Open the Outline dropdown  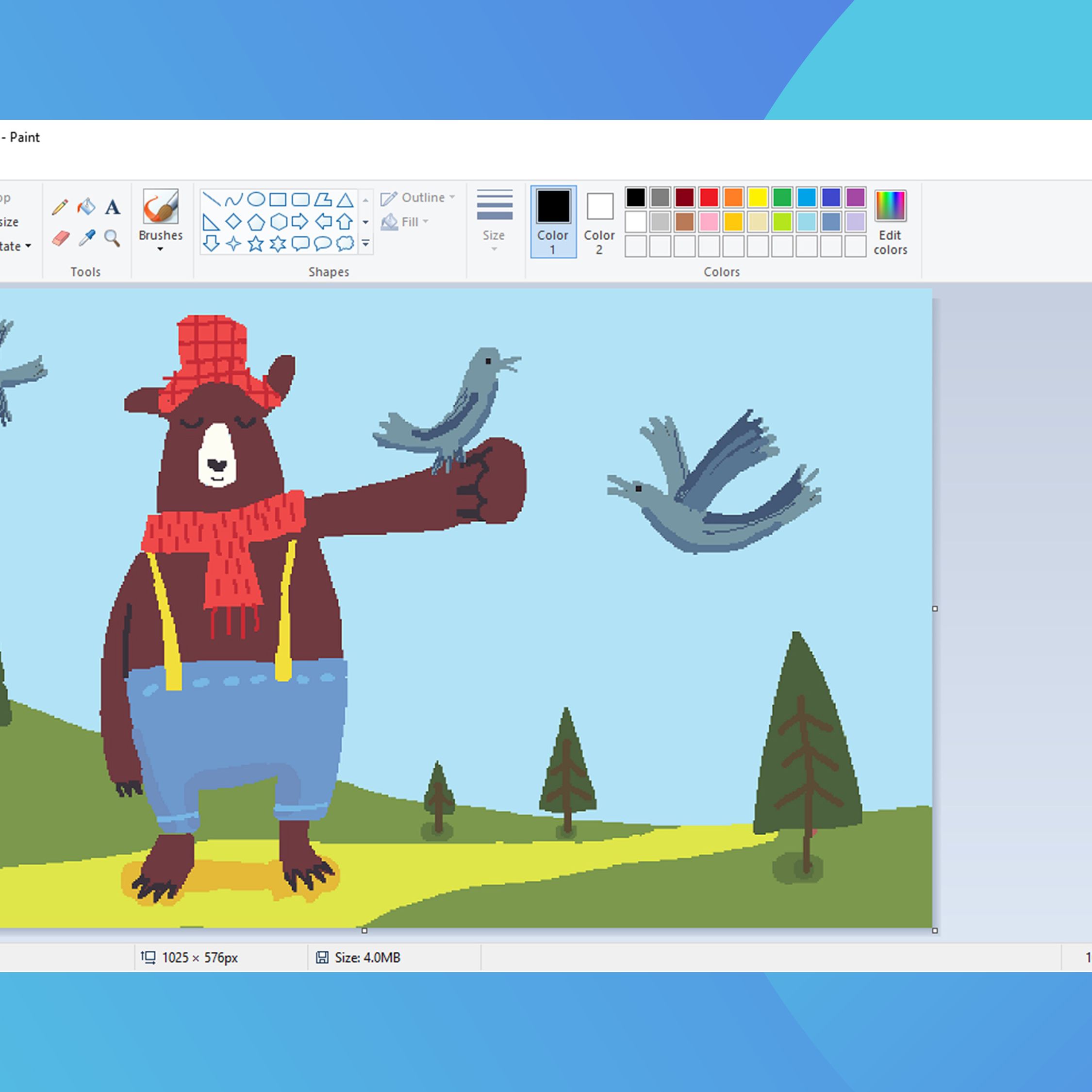tap(418, 198)
